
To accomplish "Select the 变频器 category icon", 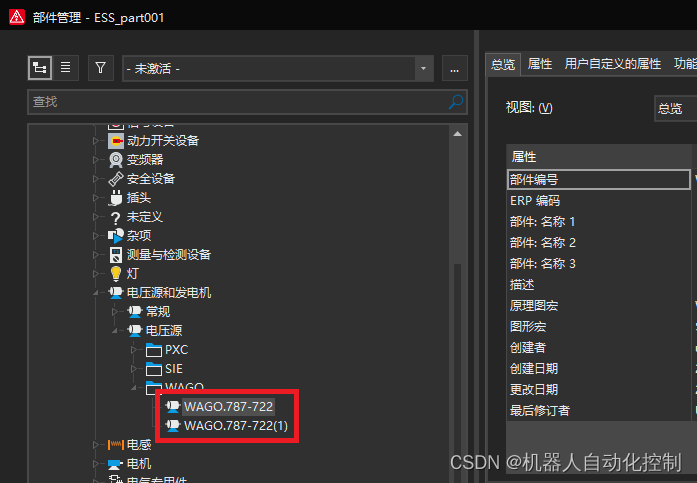I will pos(116,160).
